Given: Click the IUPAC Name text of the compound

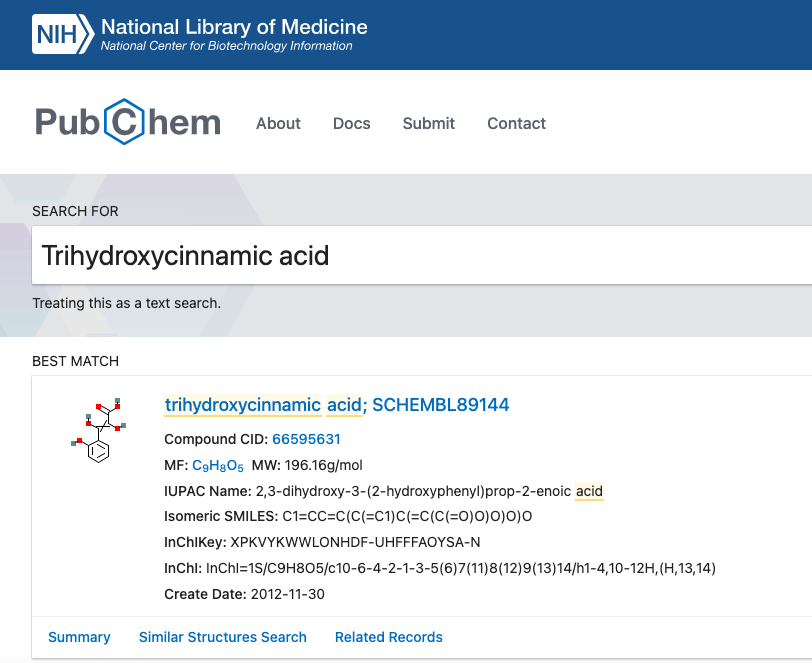Looking at the screenshot, I should tap(429, 491).
